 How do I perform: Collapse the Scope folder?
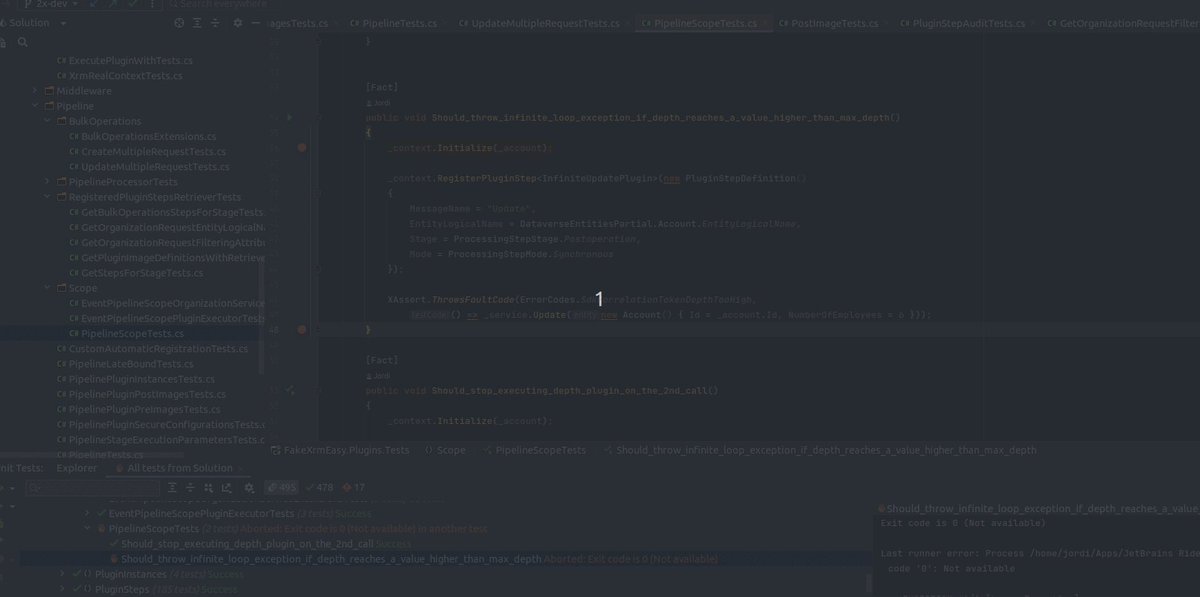48,288
